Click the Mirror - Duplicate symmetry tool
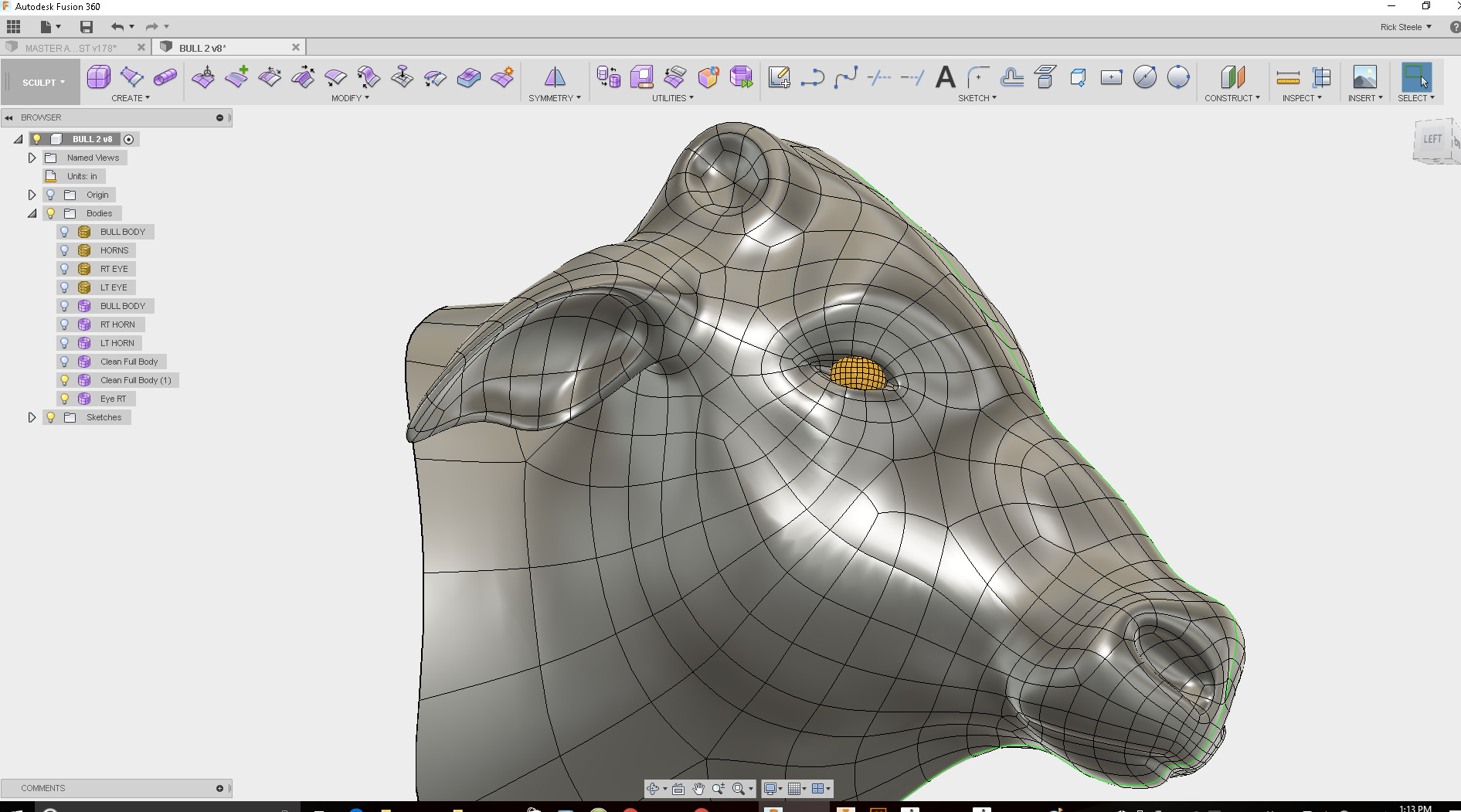This screenshot has height=812, width=1461. coord(554,77)
